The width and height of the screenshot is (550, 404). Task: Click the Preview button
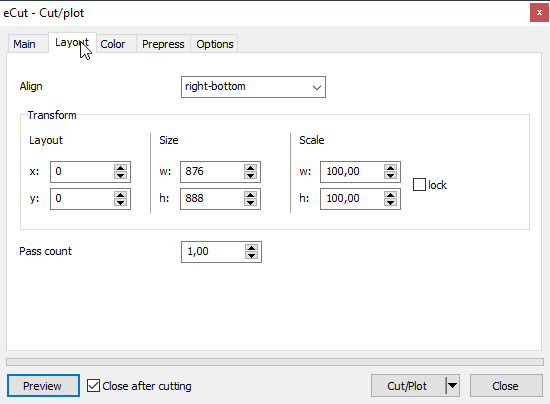pyautogui.click(x=43, y=386)
